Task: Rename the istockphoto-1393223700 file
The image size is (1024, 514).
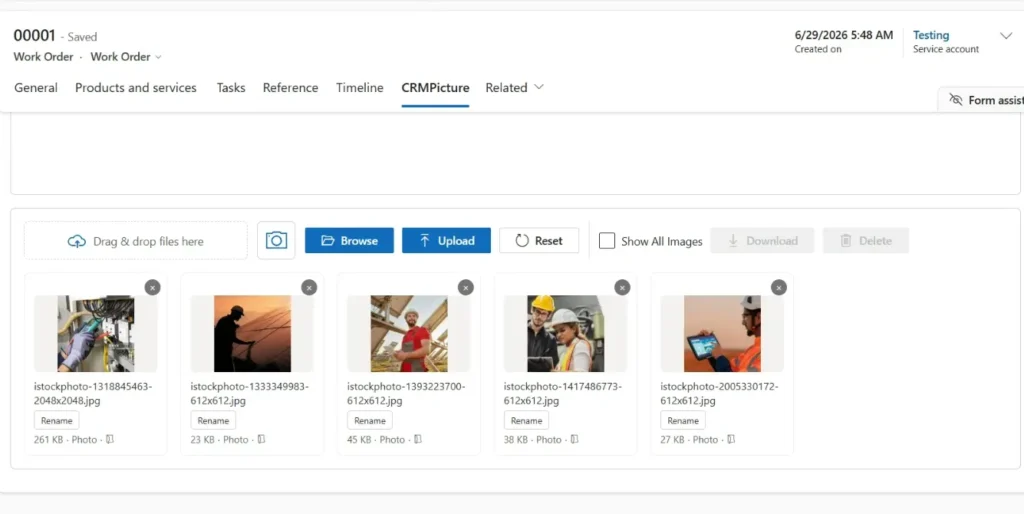Action: coord(370,421)
